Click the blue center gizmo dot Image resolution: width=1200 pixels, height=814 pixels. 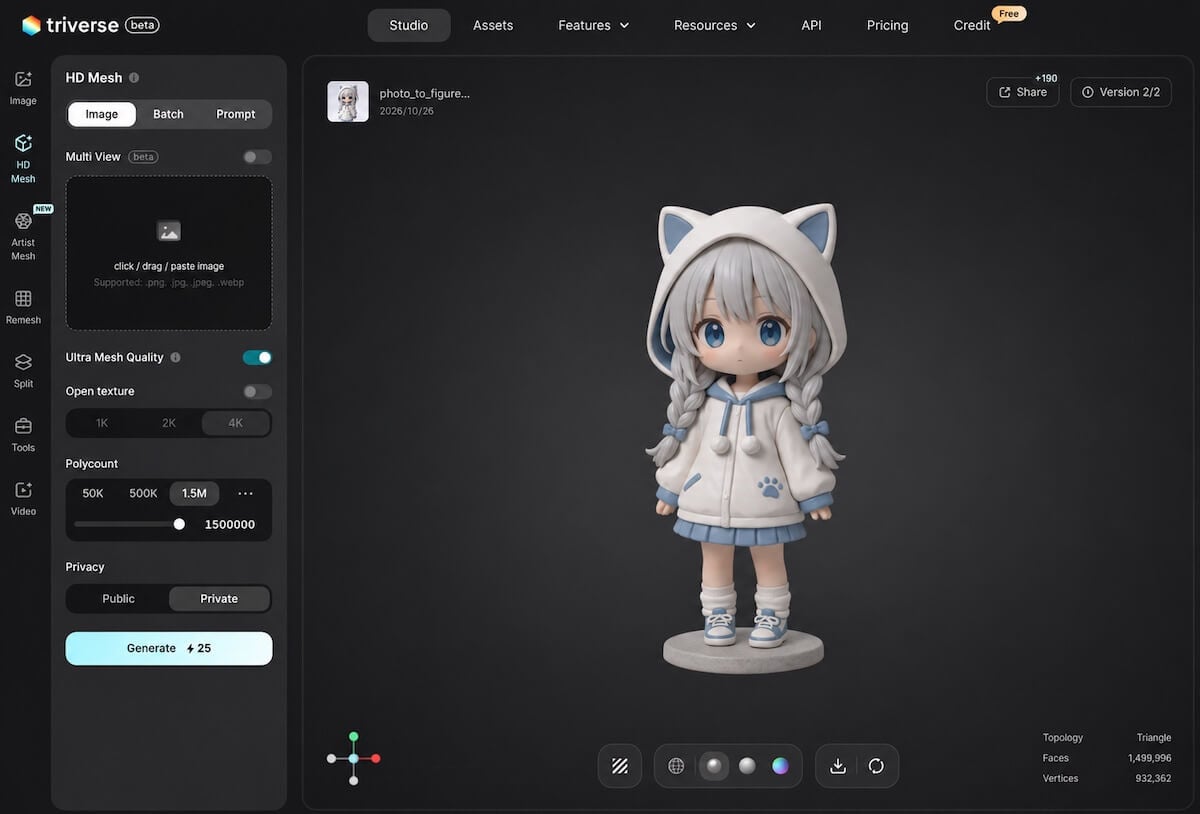click(x=354, y=759)
